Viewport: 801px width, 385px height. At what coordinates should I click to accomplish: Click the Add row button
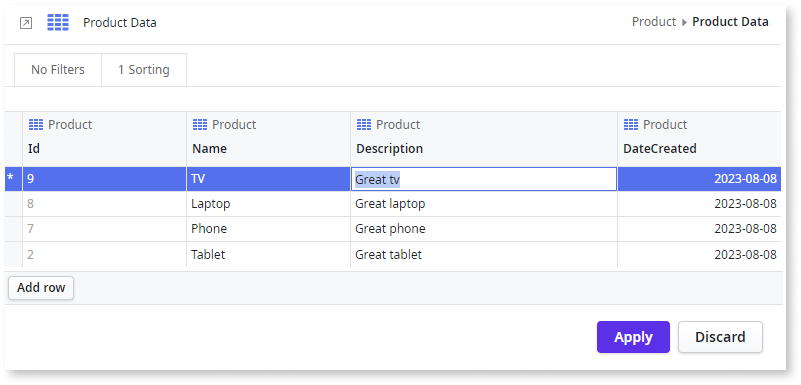click(x=41, y=288)
